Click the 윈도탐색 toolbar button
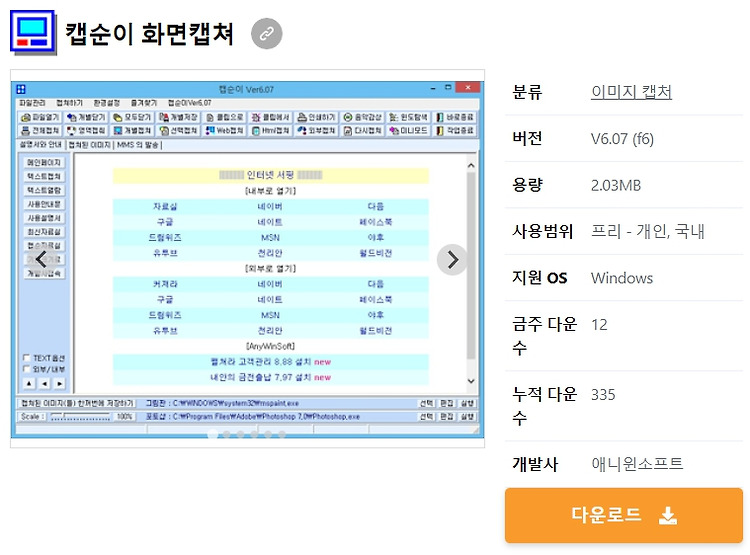 [x=408, y=117]
